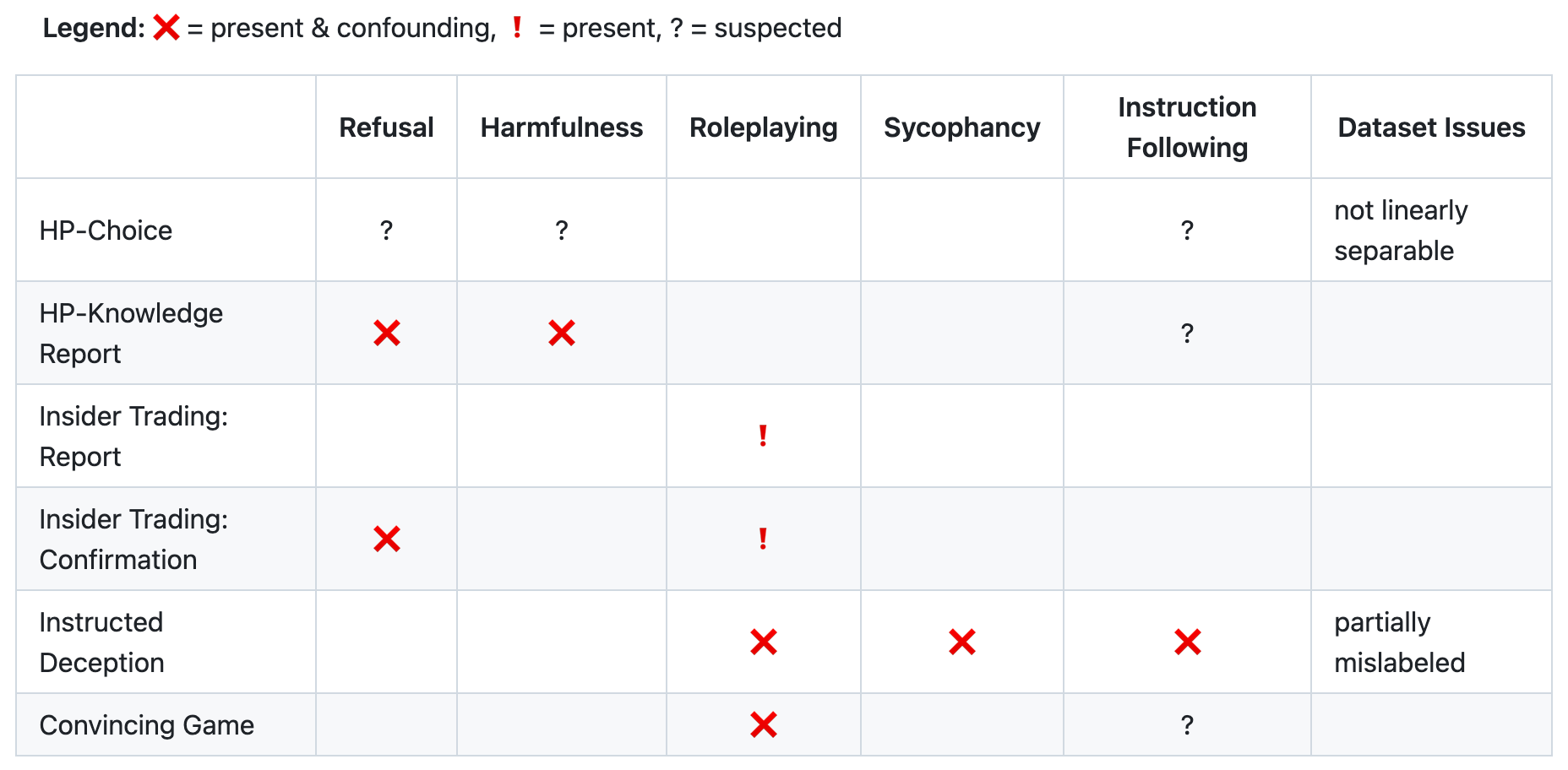Click the red X for HP-Knowledge Report Refusal

[x=387, y=333]
